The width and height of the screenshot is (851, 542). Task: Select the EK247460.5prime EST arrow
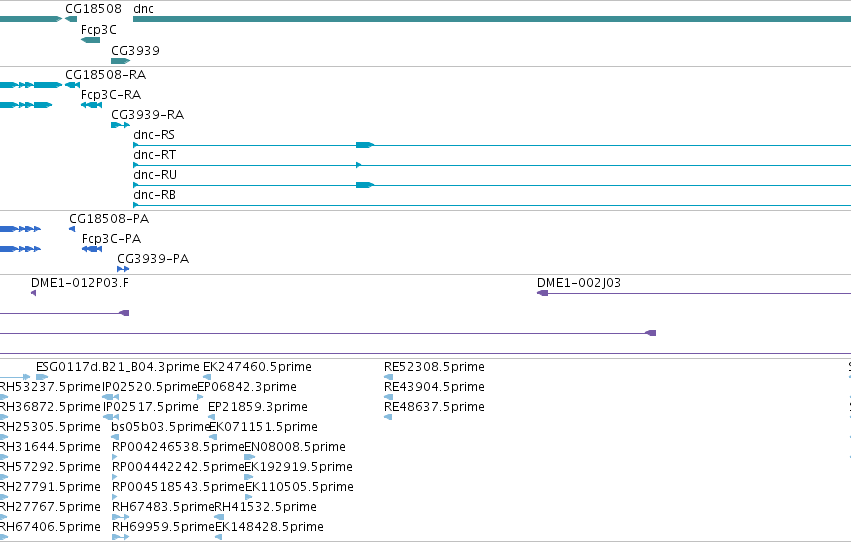click(207, 377)
